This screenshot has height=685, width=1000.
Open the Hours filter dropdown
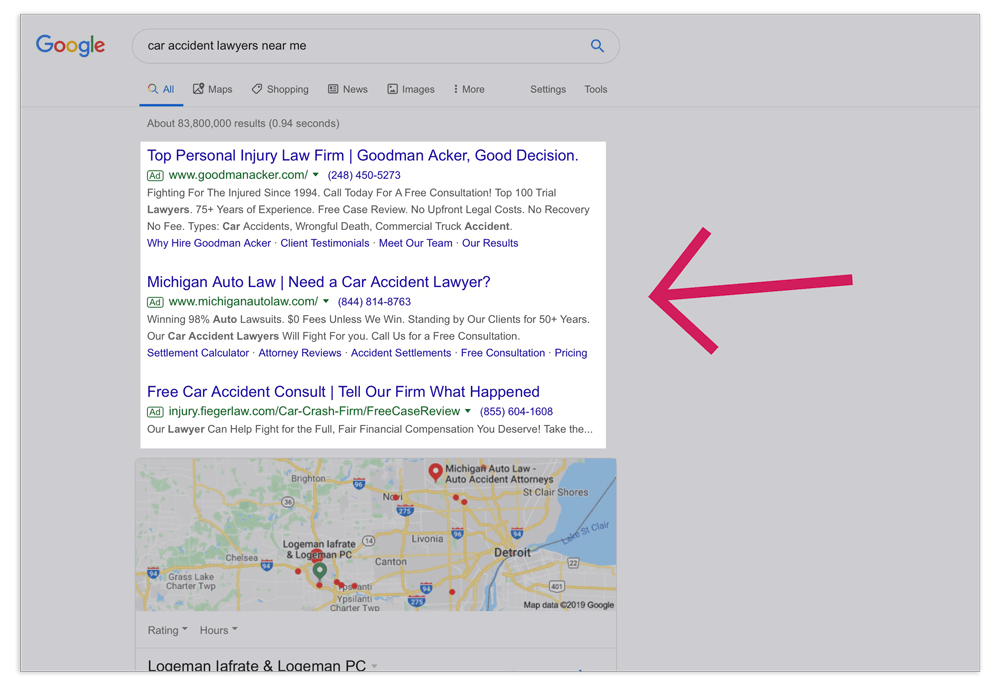pyautogui.click(x=218, y=630)
